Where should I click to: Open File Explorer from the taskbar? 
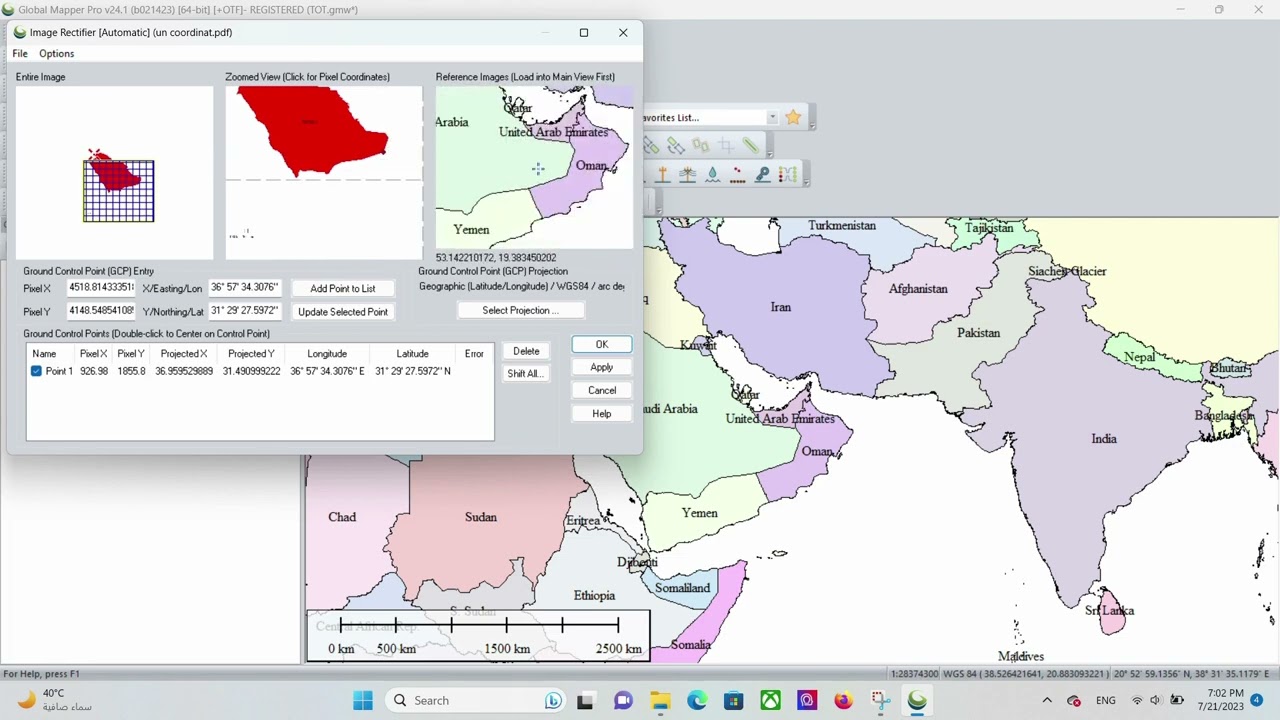[660, 700]
